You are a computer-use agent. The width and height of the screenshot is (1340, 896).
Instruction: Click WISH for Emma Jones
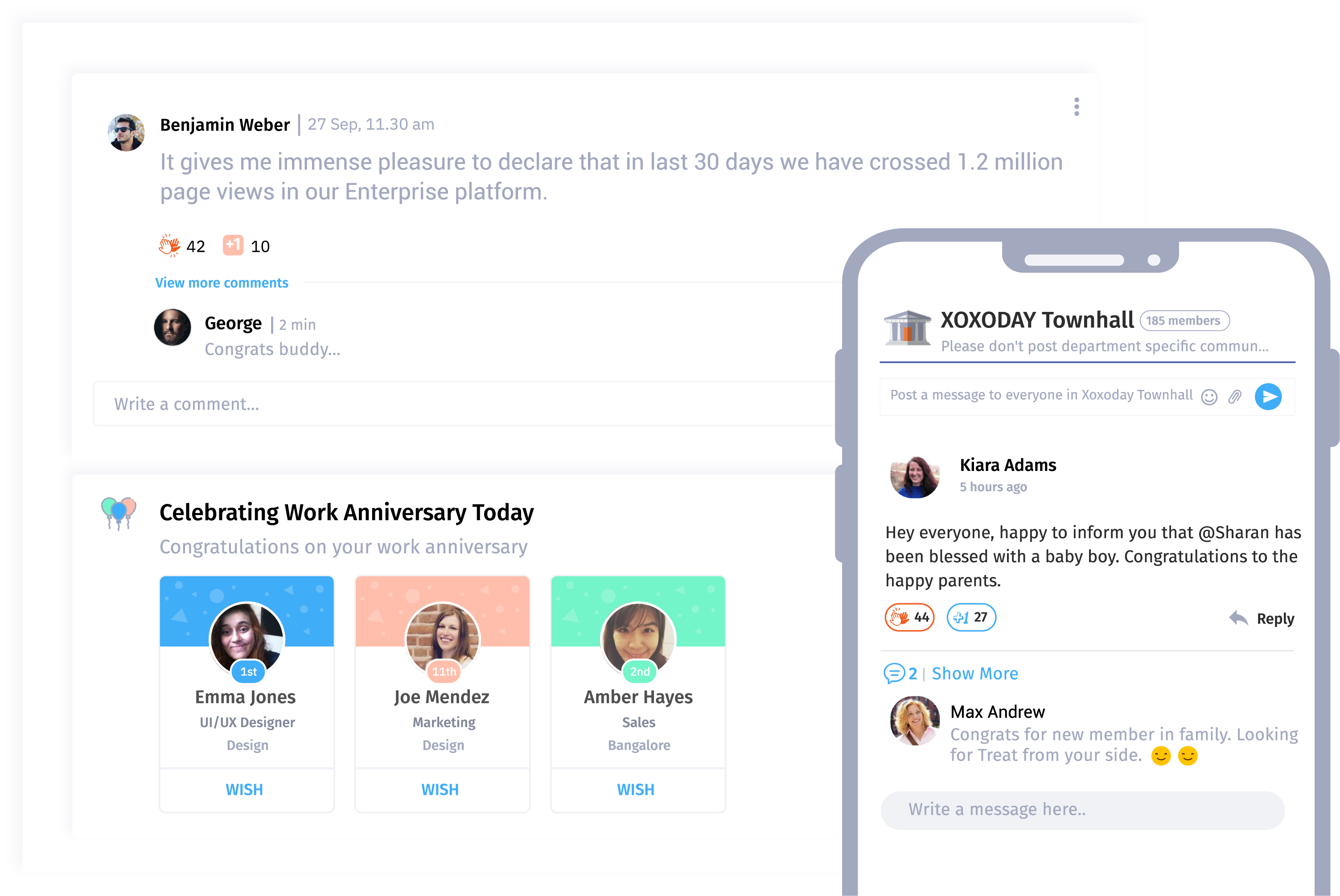245,790
